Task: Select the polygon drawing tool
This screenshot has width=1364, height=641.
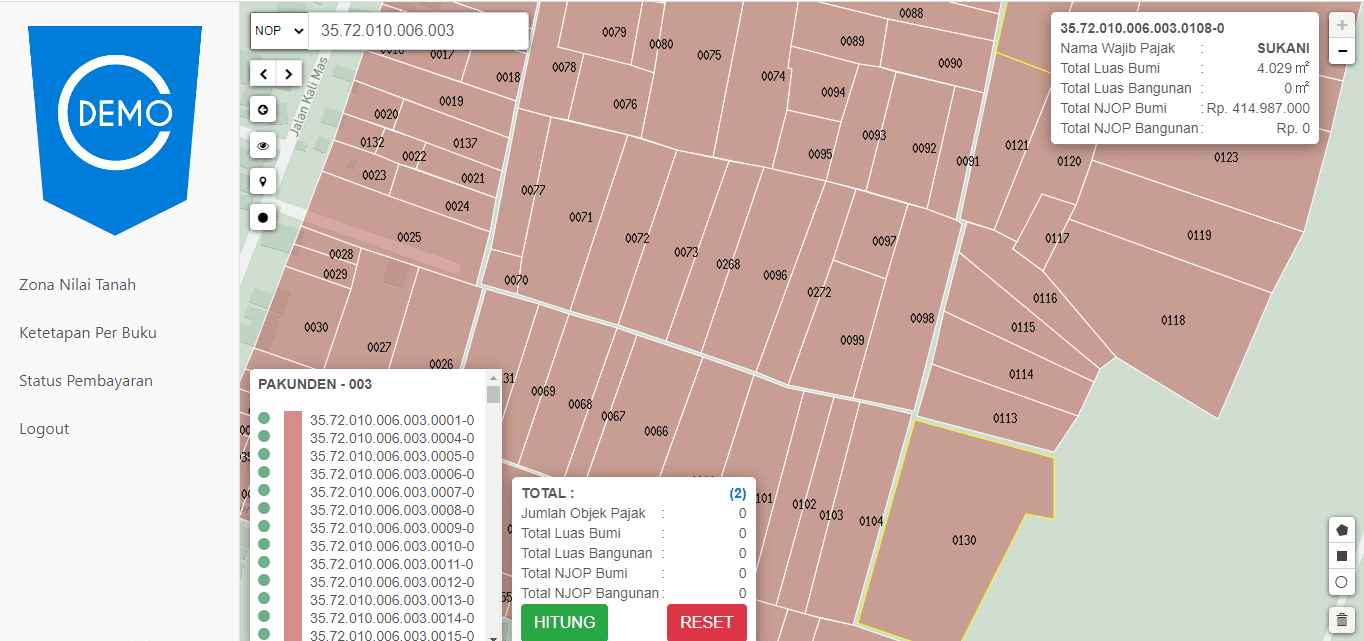Action: (1341, 529)
